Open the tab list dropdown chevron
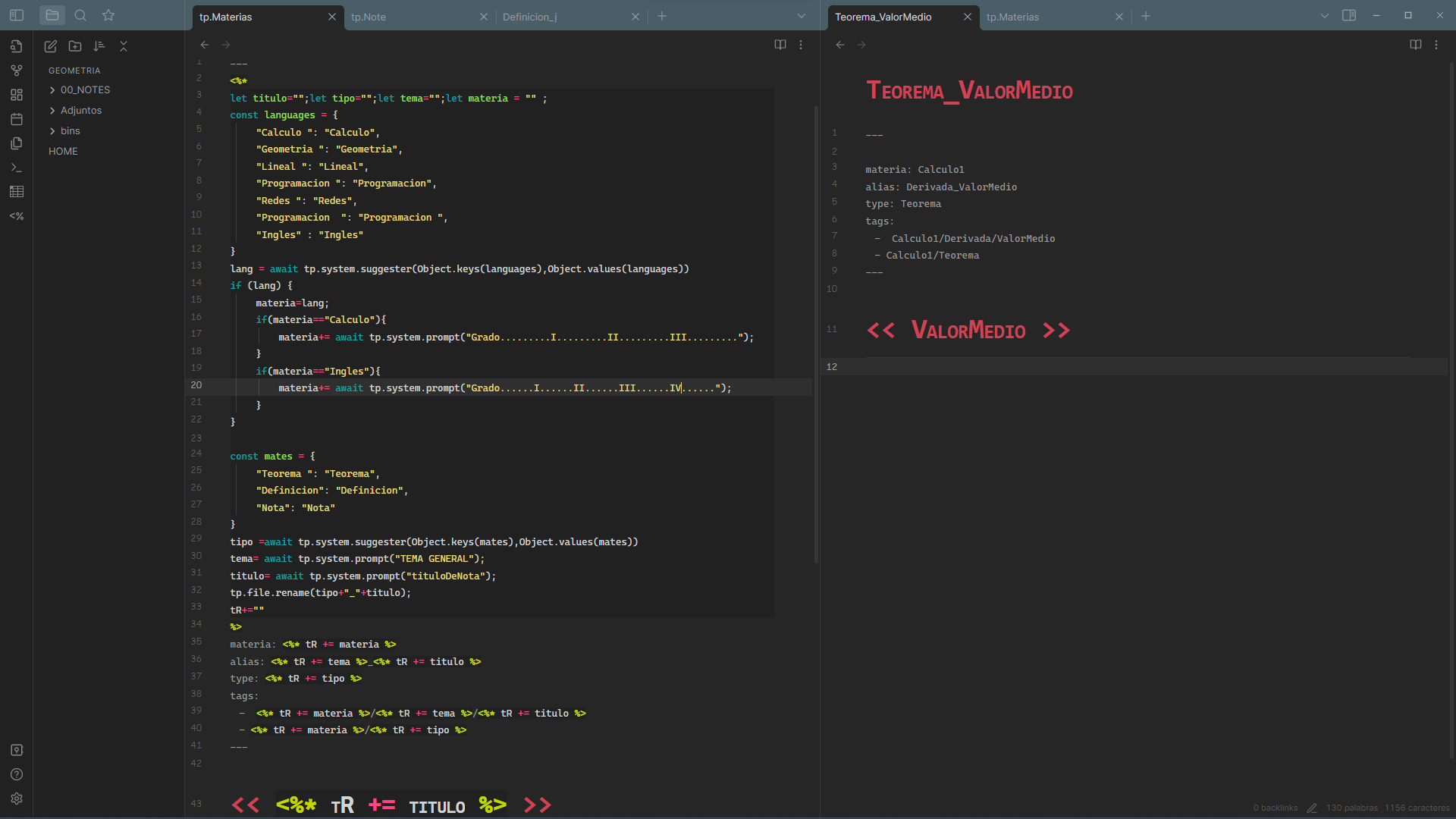The width and height of the screenshot is (1456, 819). click(802, 15)
